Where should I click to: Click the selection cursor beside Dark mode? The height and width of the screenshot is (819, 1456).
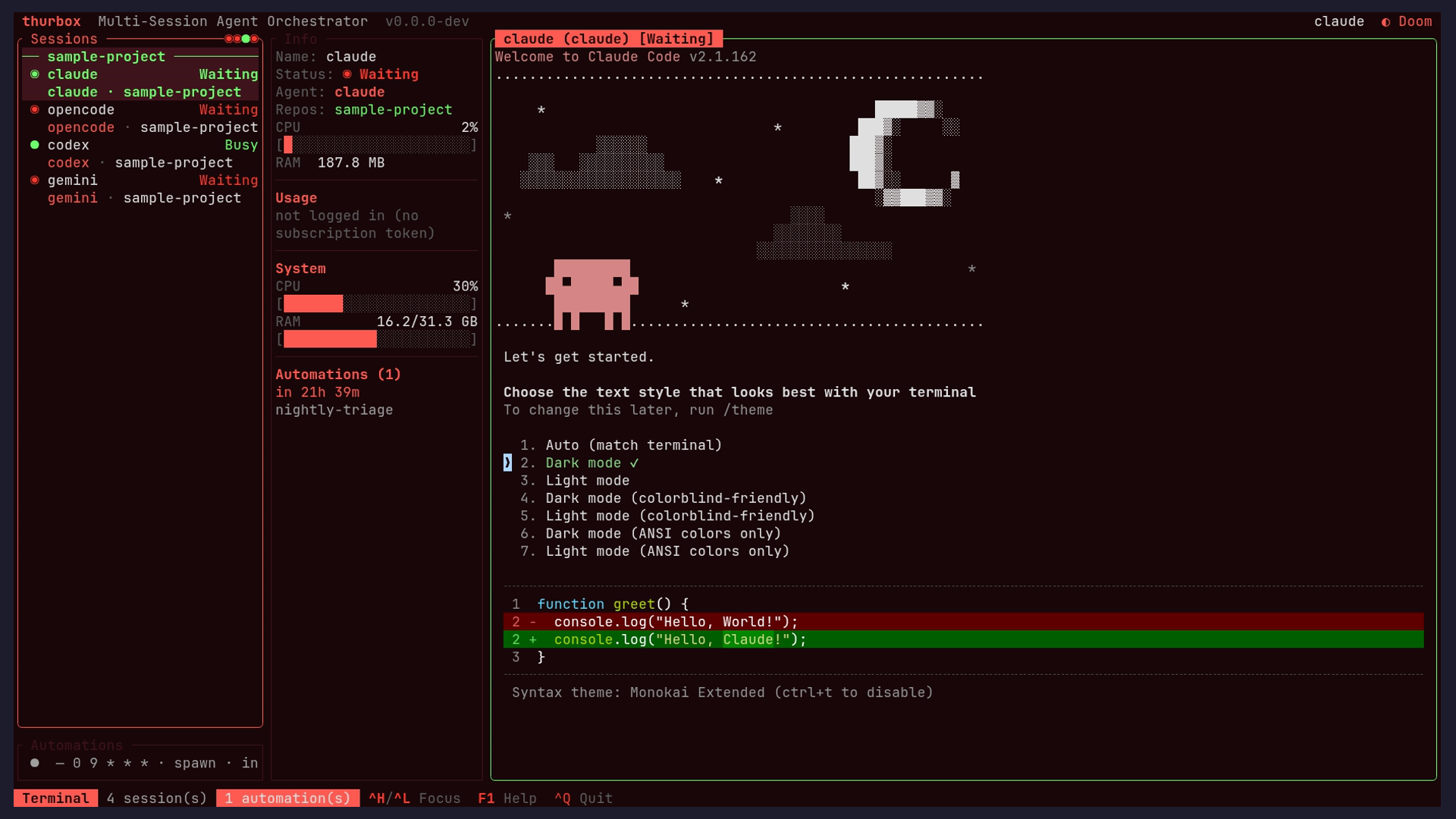[507, 463]
